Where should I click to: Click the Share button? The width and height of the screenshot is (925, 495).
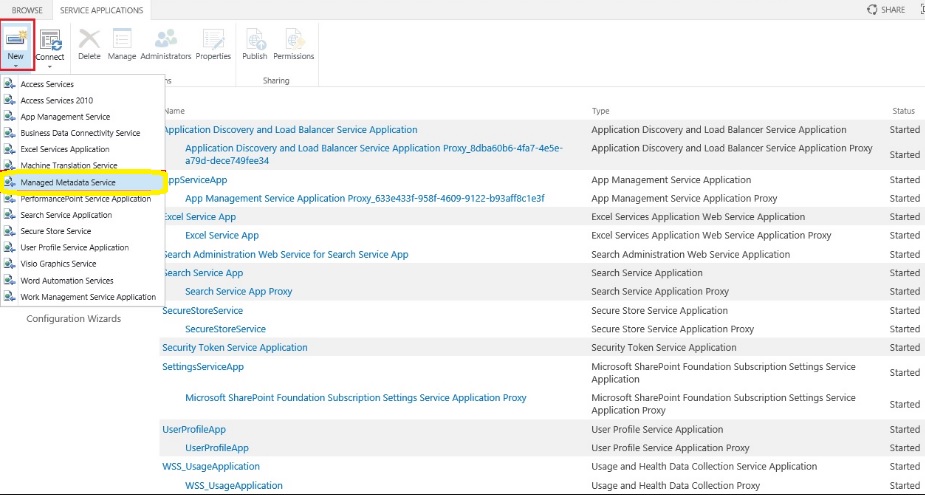(887, 10)
